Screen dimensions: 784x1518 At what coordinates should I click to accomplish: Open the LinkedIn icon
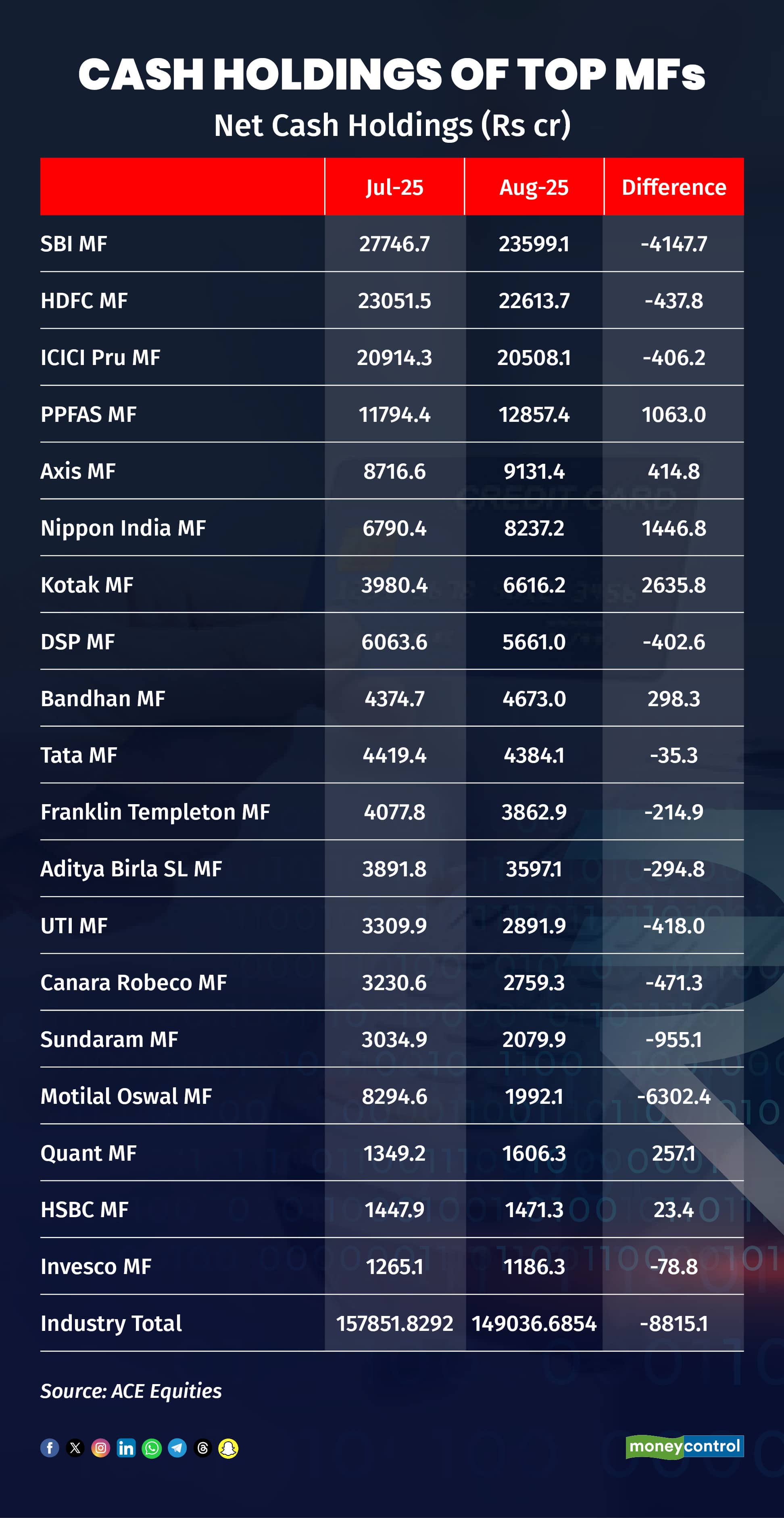(126, 1448)
